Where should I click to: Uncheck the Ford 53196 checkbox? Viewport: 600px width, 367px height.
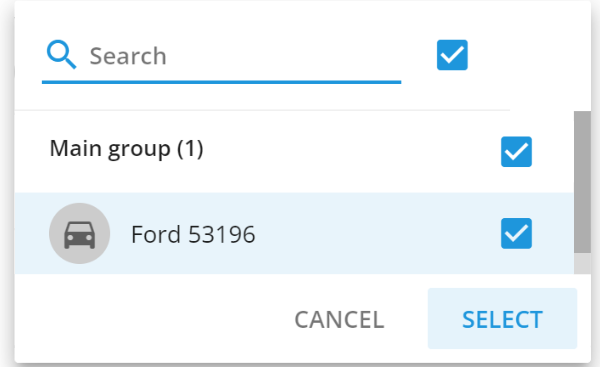point(516,233)
